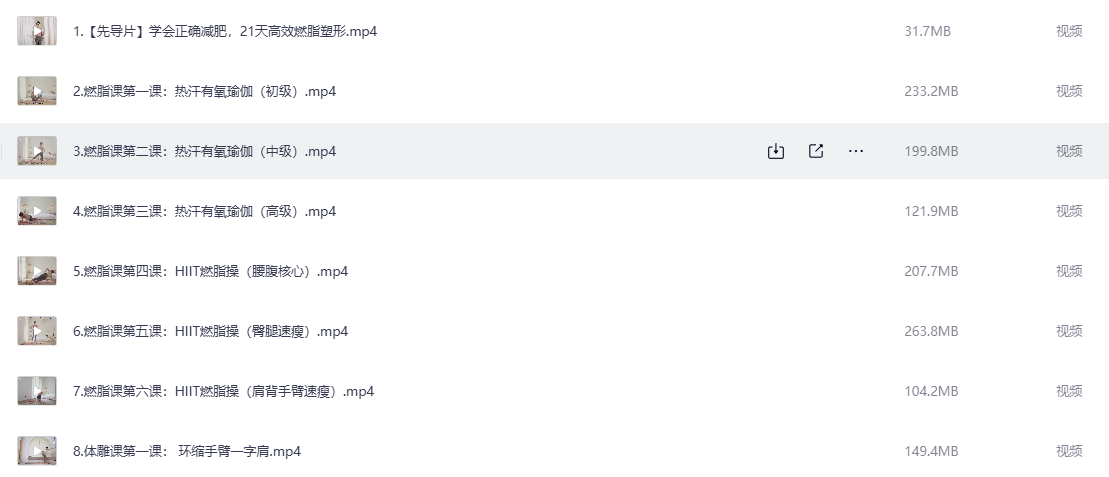This screenshot has width=1109, height=477.
Task: Click thumbnail of 热汗有氧瑜伽（高级）video
Action: (37, 211)
